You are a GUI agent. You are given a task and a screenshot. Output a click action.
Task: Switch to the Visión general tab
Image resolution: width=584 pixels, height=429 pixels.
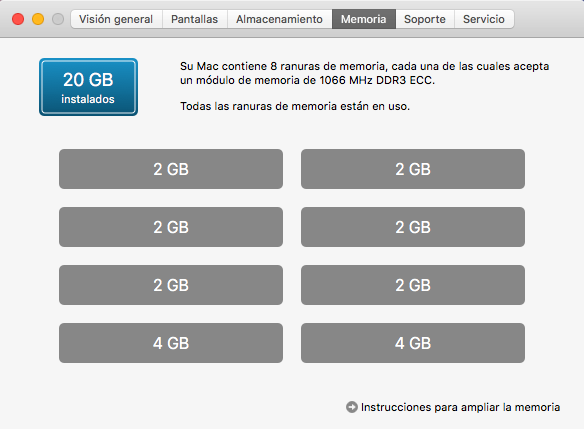pyautogui.click(x=116, y=19)
